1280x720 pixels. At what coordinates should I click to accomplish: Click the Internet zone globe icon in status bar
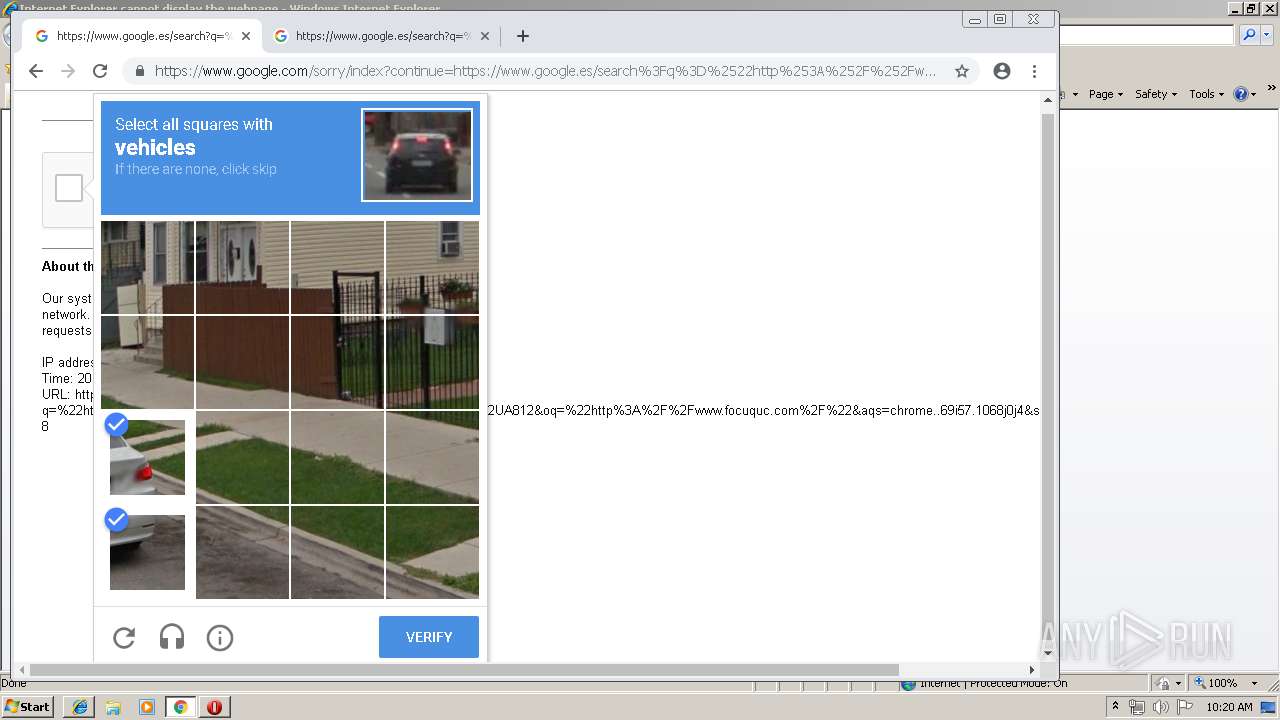[x=908, y=684]
